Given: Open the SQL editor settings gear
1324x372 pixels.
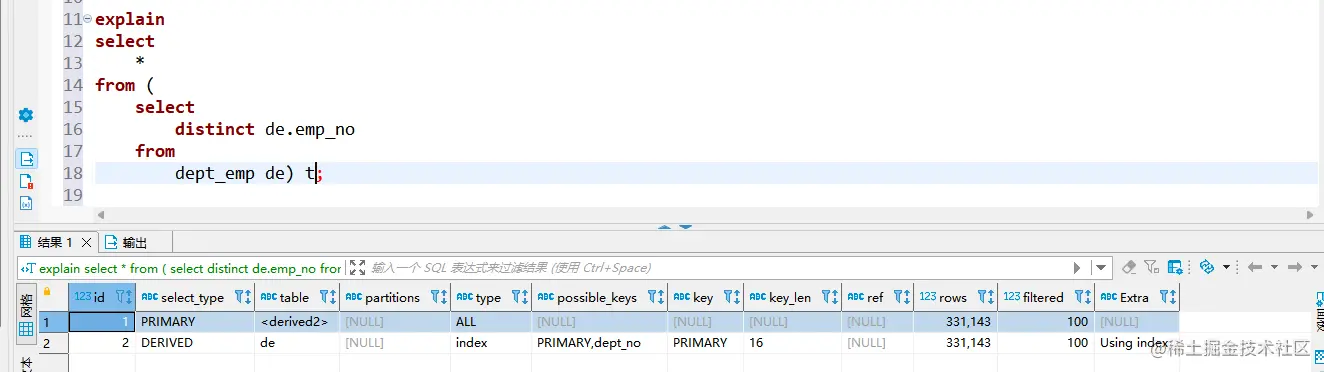Looking at the screenshot, I should coord(26,115).
